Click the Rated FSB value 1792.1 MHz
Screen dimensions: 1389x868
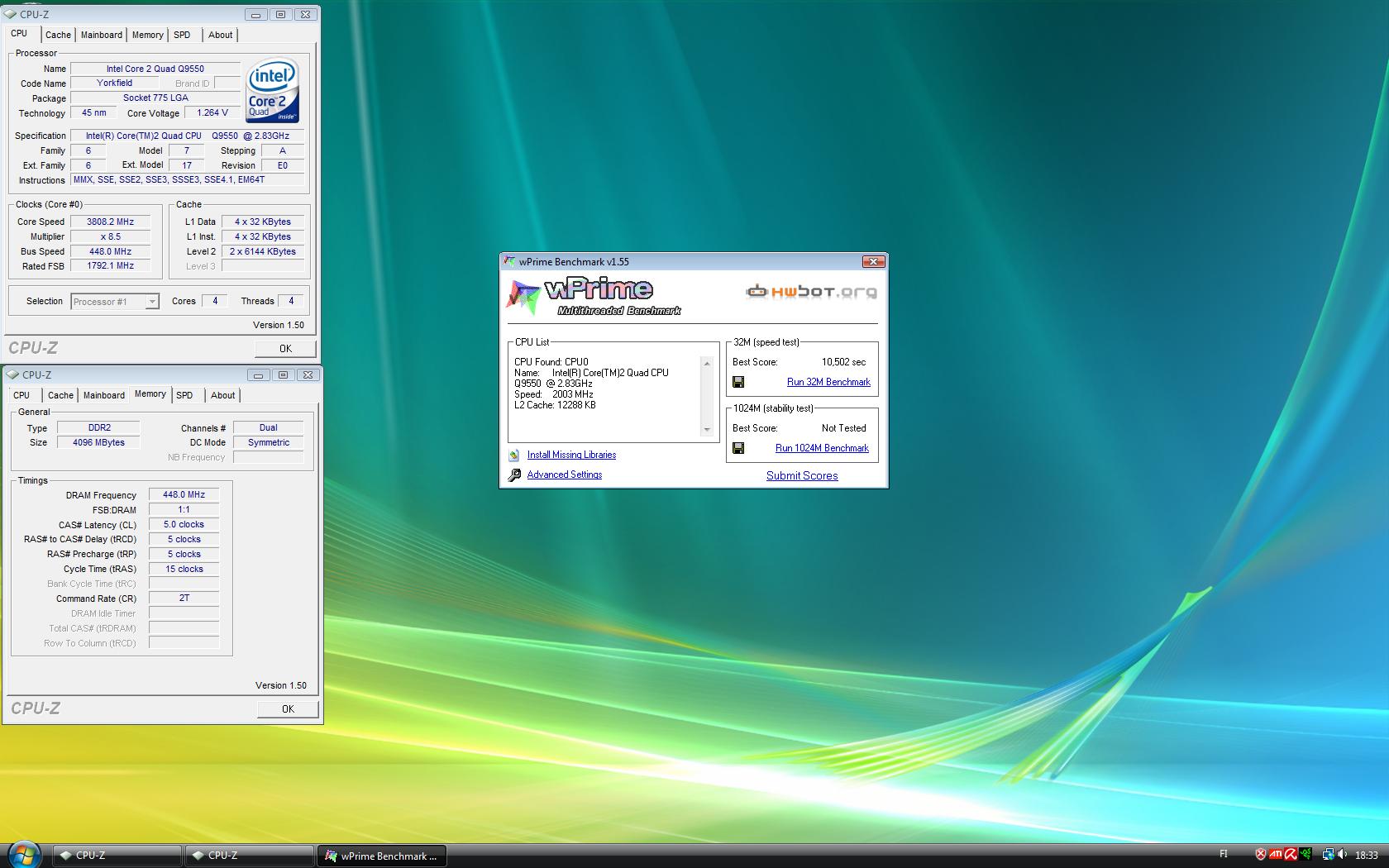(x=110, y=266)
